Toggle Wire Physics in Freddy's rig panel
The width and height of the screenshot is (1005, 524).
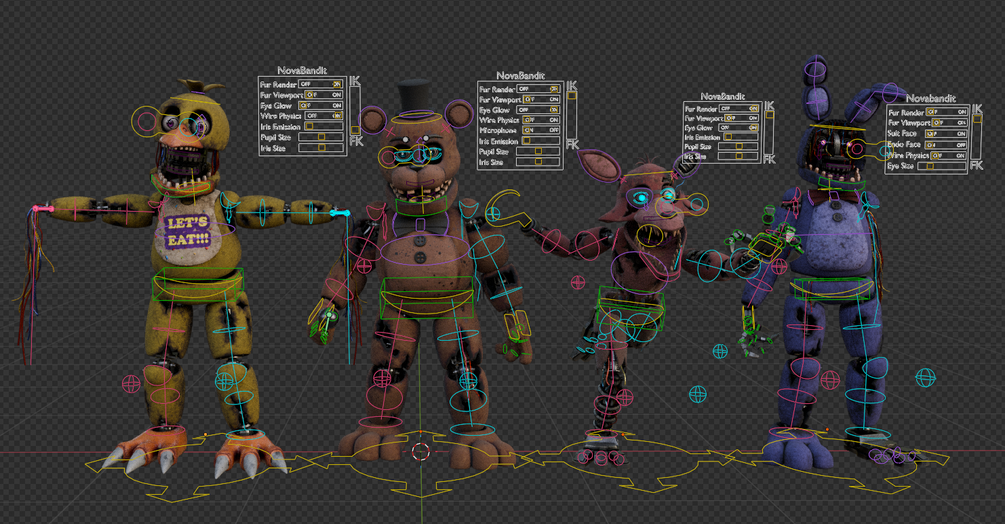542,120
